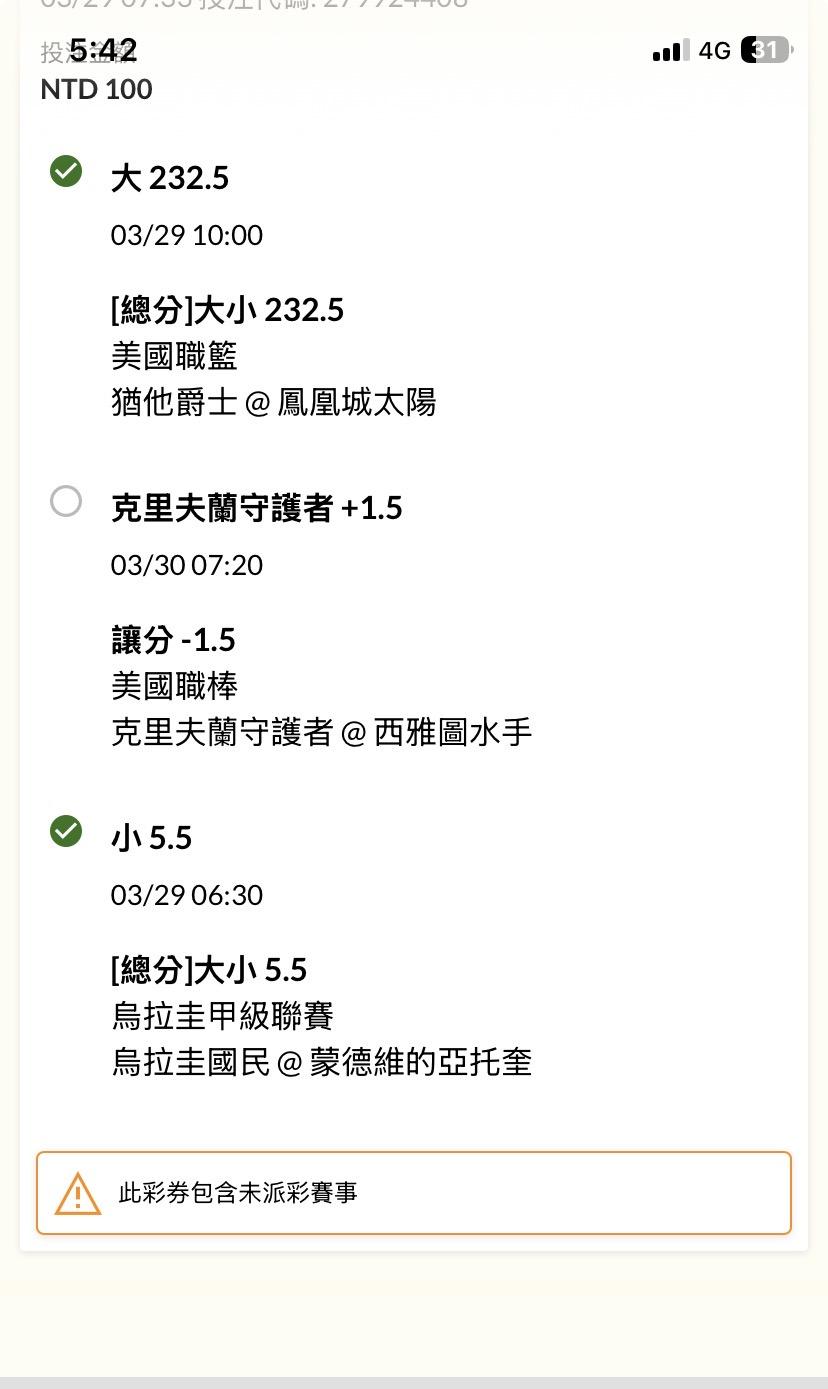828x1389 pixels.
Task: Open matchup 克里夫蘭守護者 @ 西雅圖水手
Action: pyautogui.click(x=321, y=733)
